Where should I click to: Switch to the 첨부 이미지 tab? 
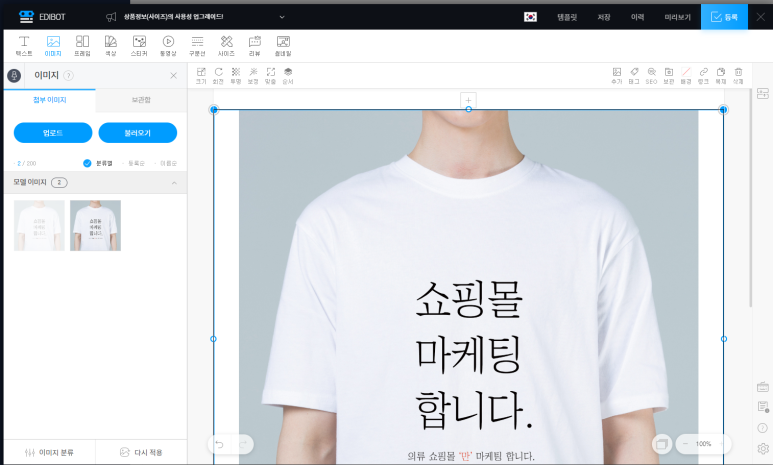[x=49, y=100]
